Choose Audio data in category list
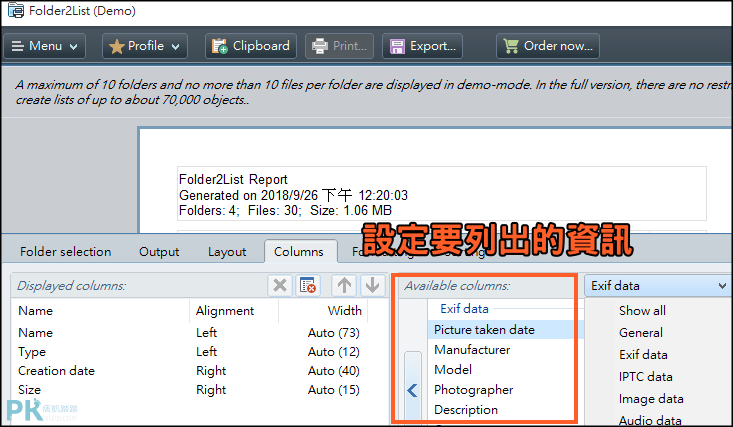This screenshot has height=427, width=733. pyautogui.click(x=650, y=420)
